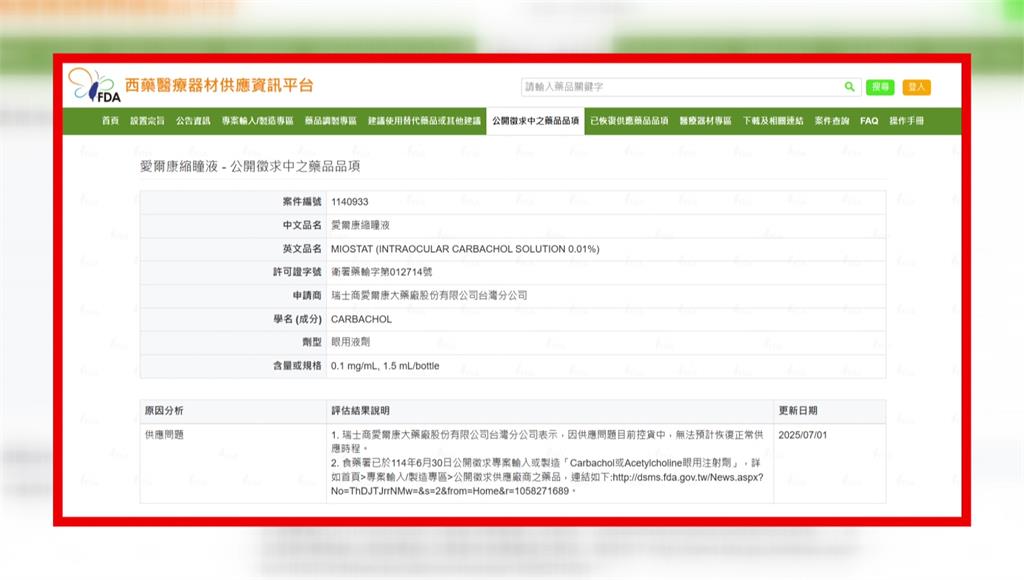Open the 設置宗旨 menu item
This screenshot has height=580, width=1024.
(x=148, y=121)
